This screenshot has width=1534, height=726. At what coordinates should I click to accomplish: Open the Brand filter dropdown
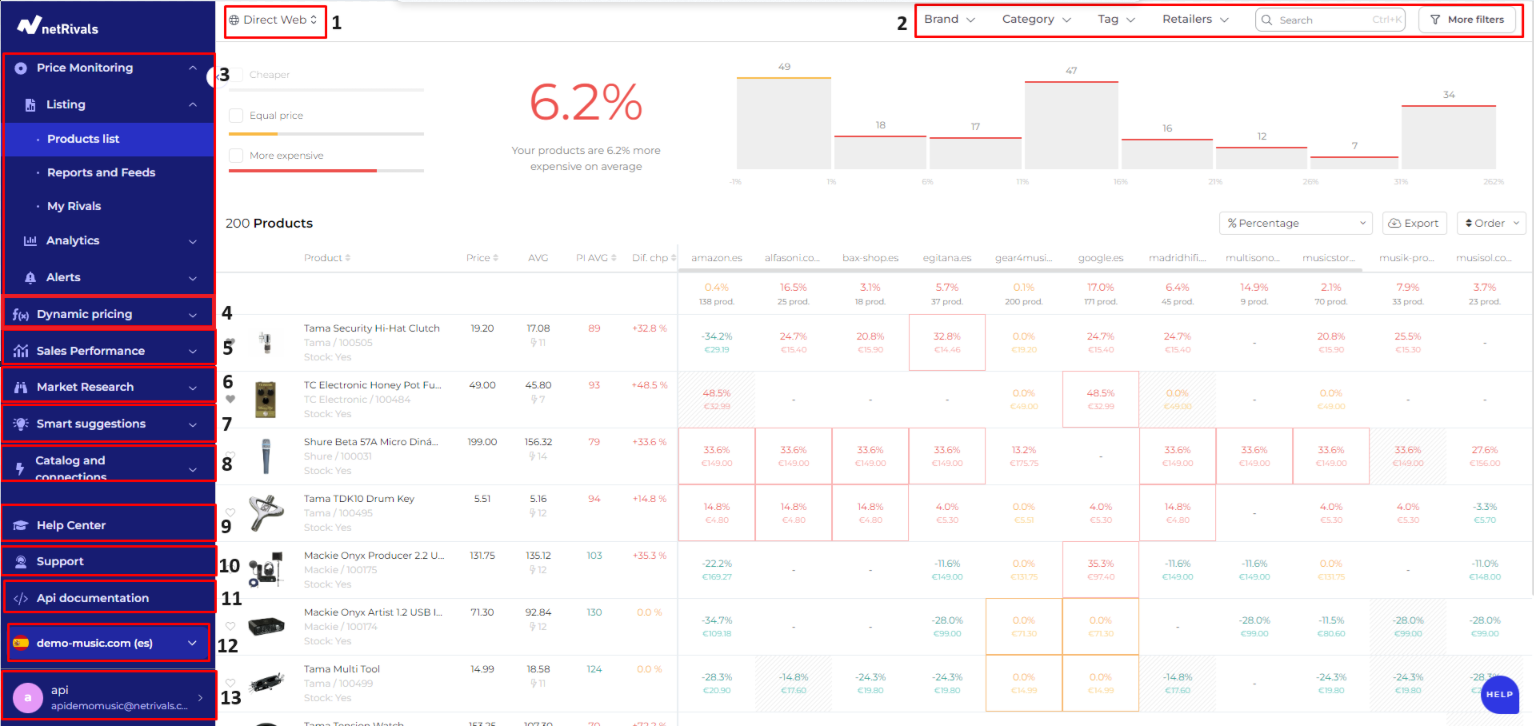click(x=949, y=20)
